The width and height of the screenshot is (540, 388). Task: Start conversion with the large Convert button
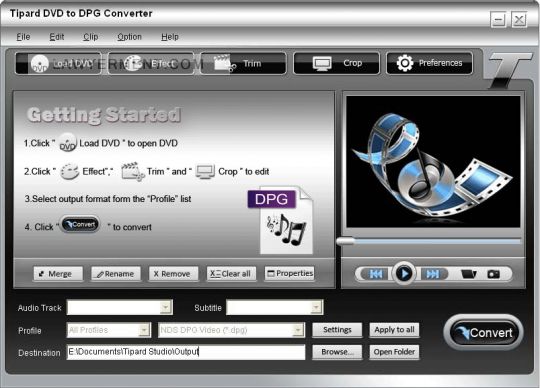[x=484, y=332]
